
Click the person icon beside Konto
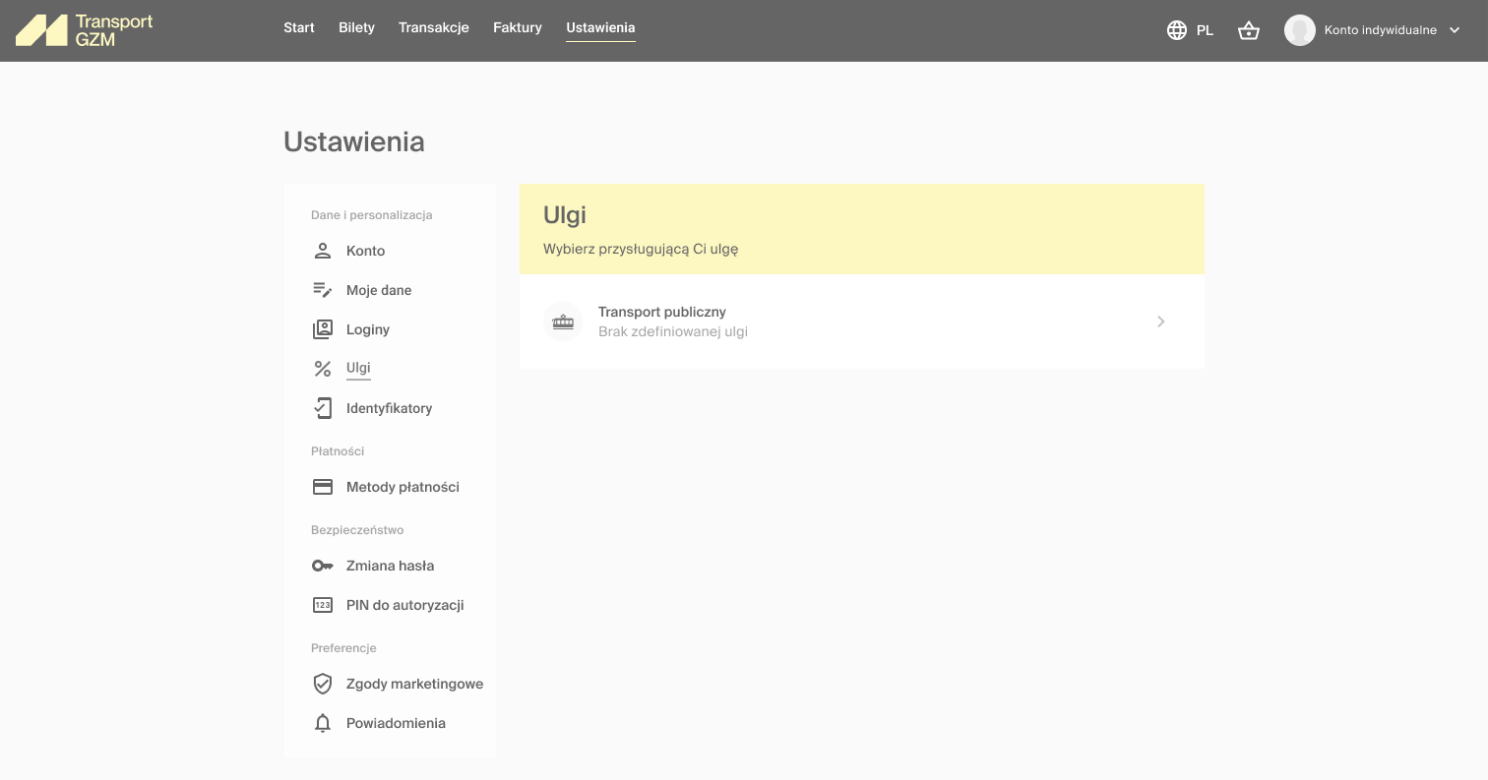pos(322,251)
